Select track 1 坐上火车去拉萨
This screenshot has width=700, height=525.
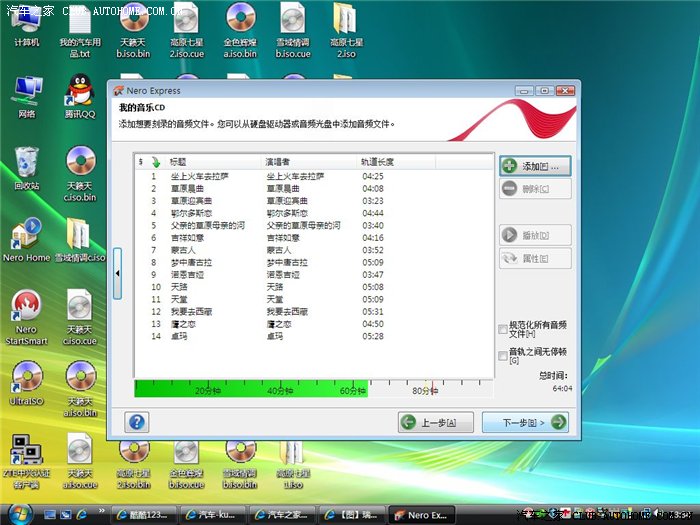[x=312, y=176]
